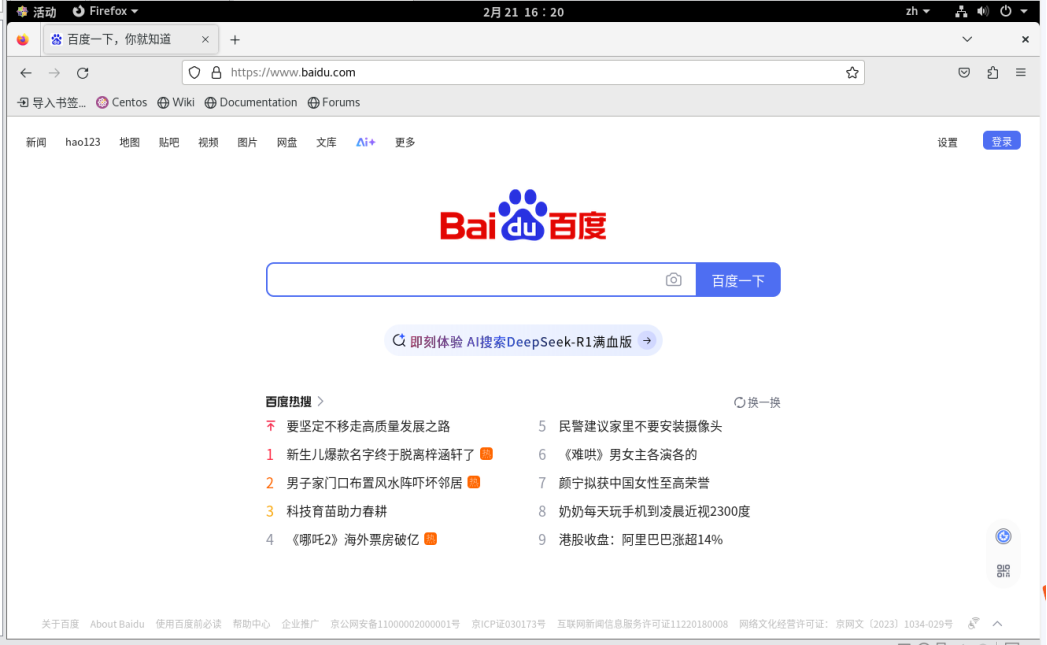Image resolution: width=1047 pixels, height=645 pixels.
Task: Click the arrow icon in the DeepSeek banner
Action: coord(647,341)
